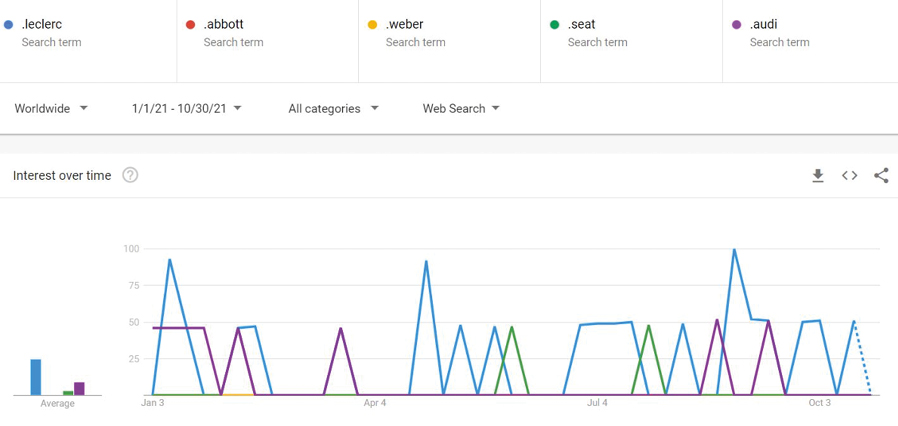Edit the .leclerc search term
The height and width of the screenshot is (426, 898).
coord(42,25)
